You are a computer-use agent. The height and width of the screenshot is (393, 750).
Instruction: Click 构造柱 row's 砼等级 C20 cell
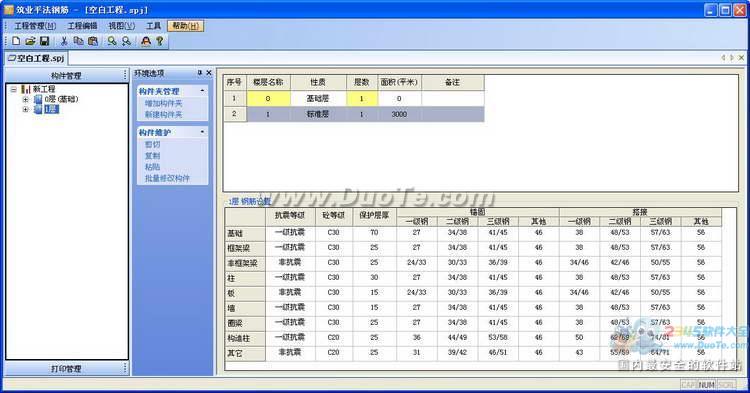[x=333, y=338]
